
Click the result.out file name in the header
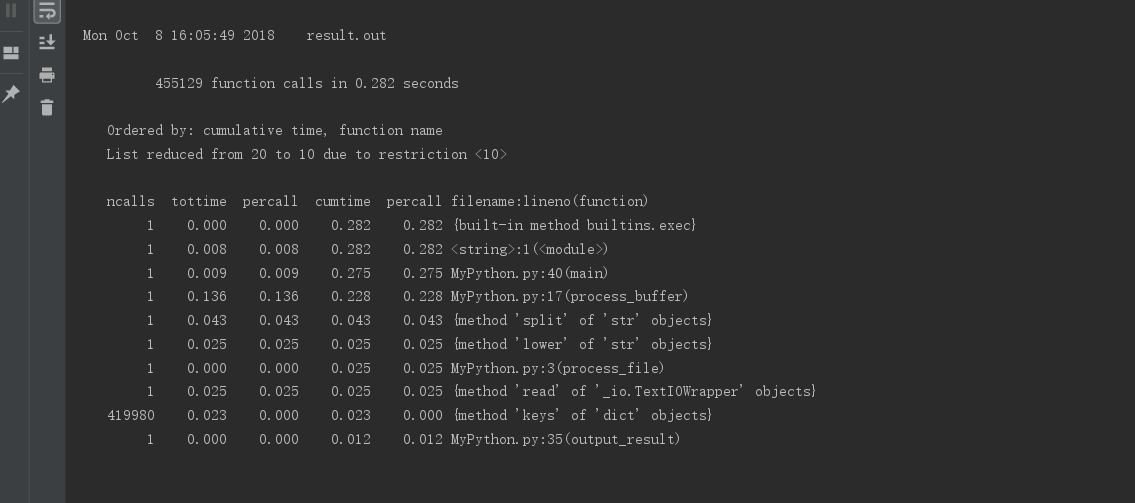(346, 35)
